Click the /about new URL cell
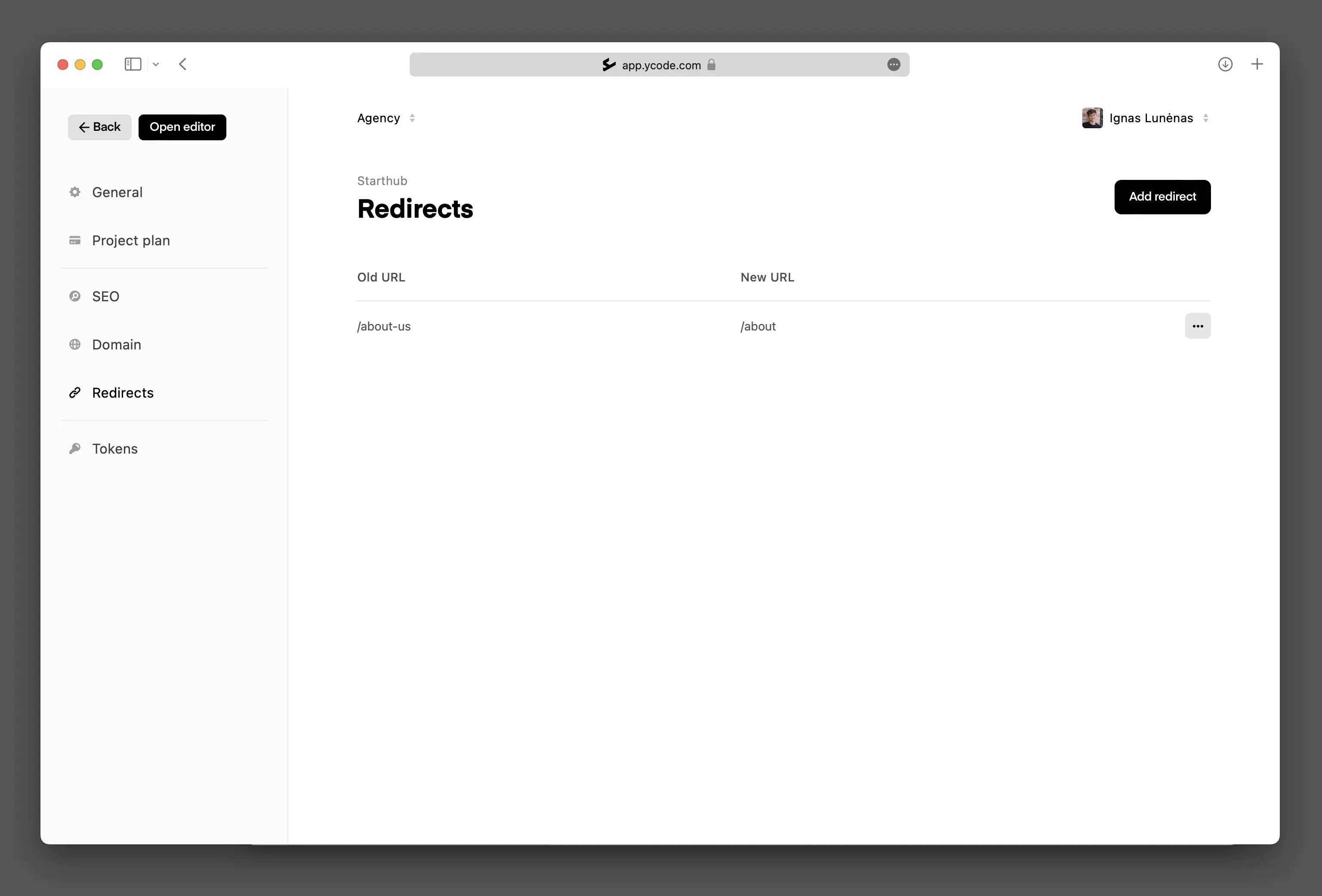The image size is (1322, 896). pos(758,327)
